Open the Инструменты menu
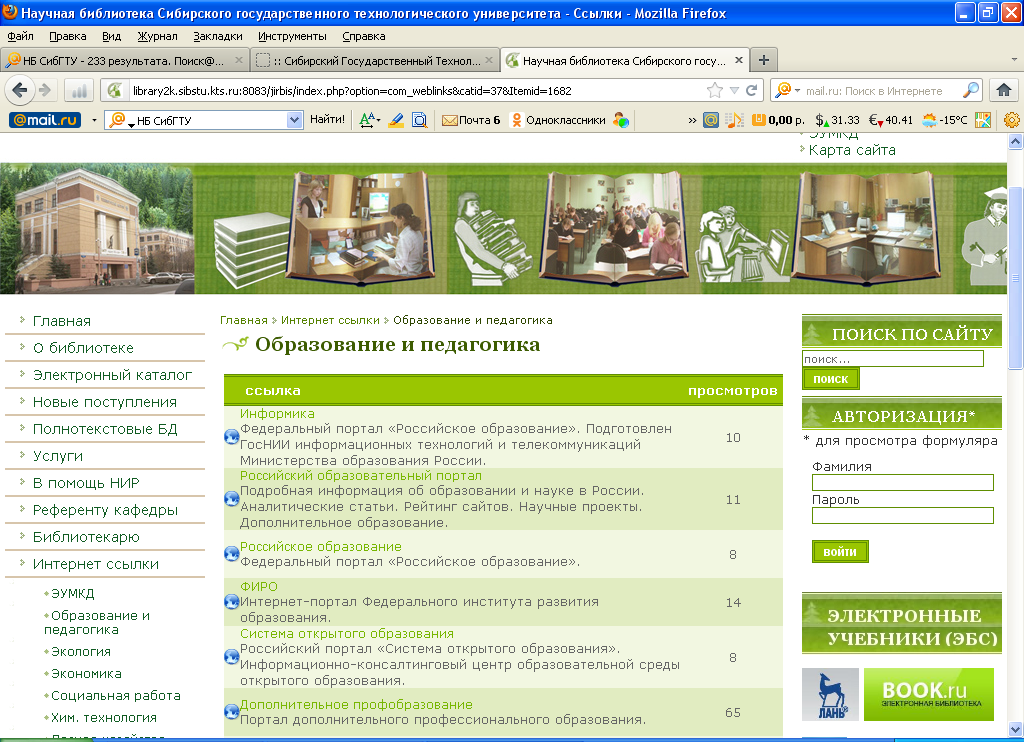The height and width of the screenshot is (742, 1024). [292, 36]
